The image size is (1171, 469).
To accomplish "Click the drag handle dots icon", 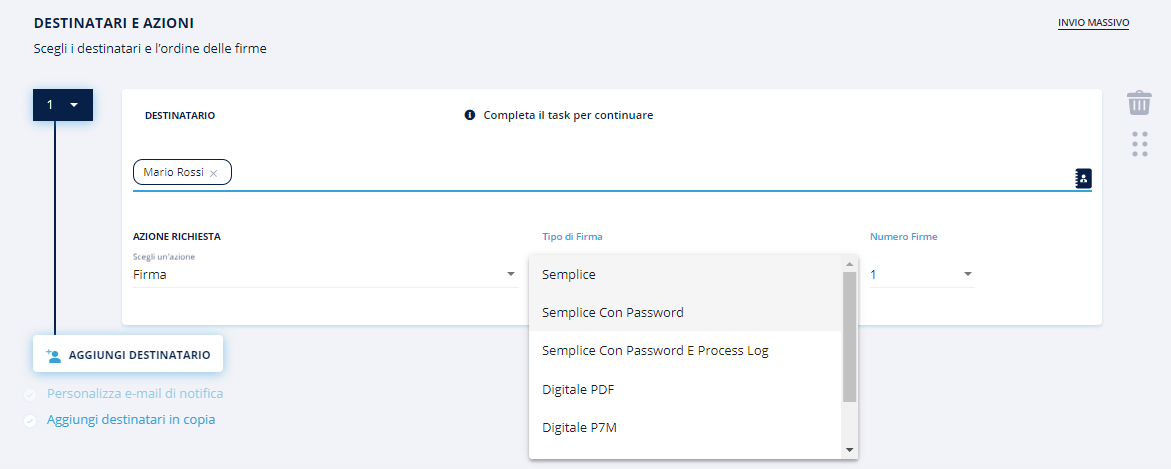I will [1139, 144].
